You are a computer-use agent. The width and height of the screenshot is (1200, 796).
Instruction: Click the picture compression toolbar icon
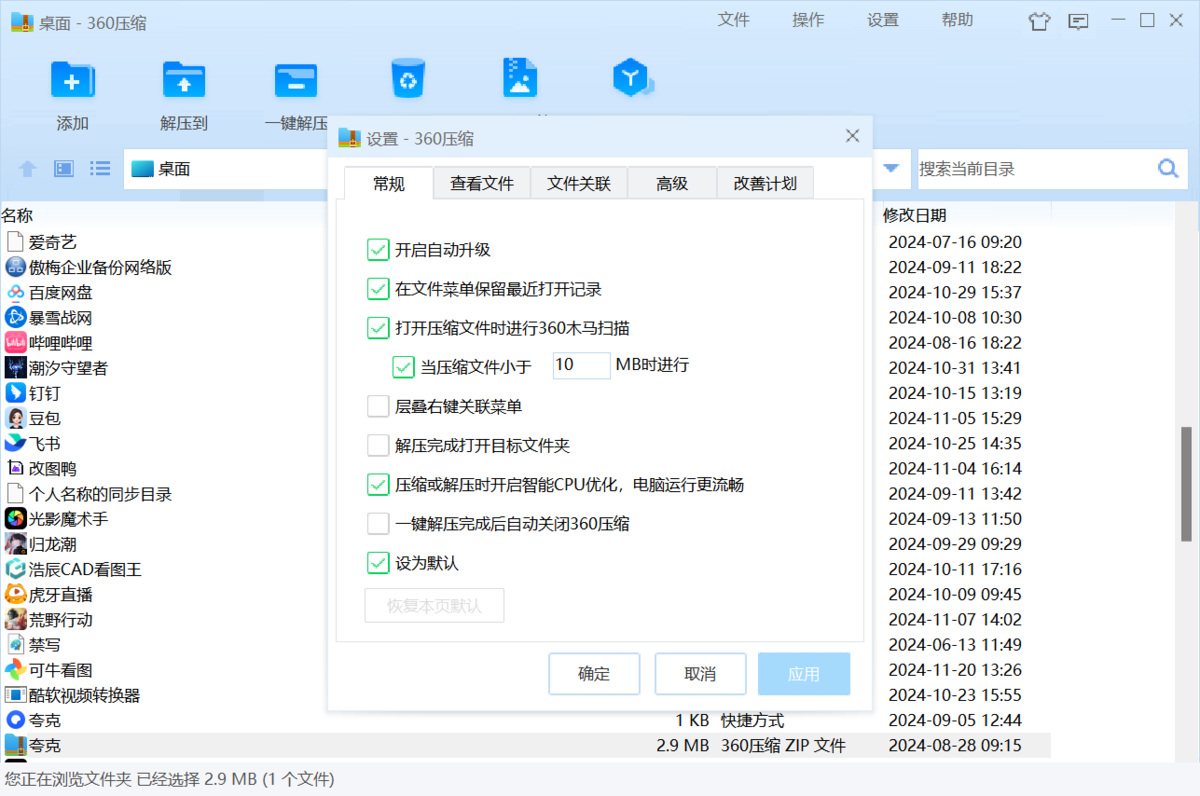520,78
